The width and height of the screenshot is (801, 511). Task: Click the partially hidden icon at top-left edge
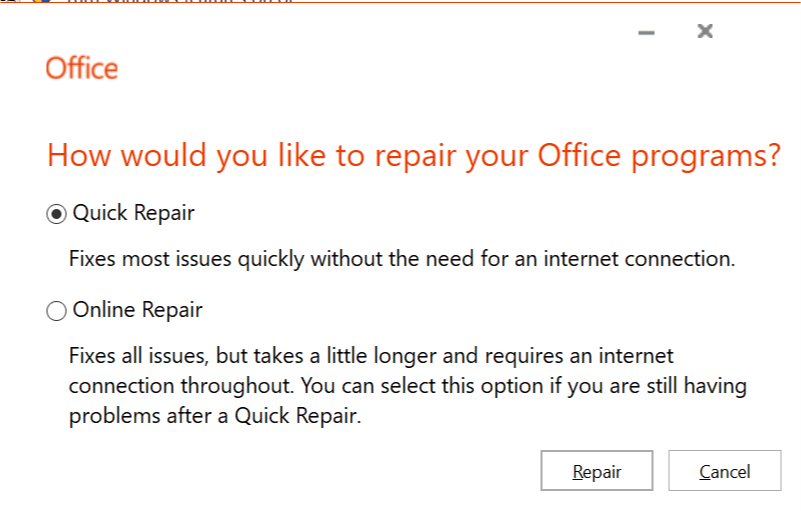tap(42, 1)
